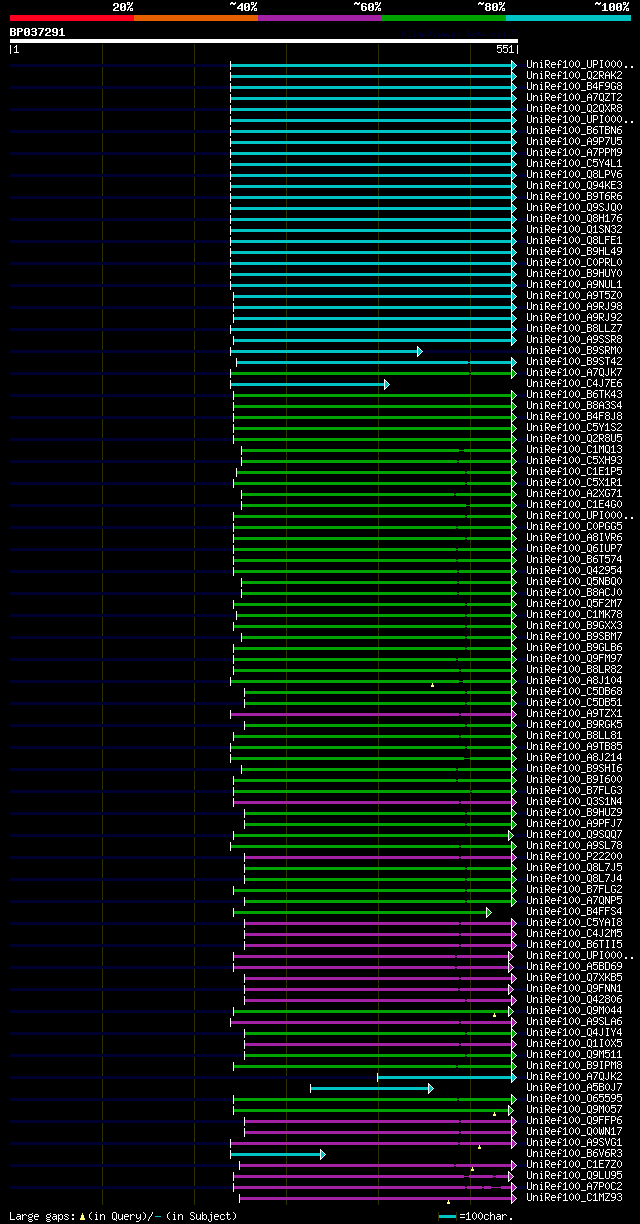This screenshot has width=640, height=1224.
Task: Click the UniRef100_C5YAI8 label
Action: tap(574, 922)
